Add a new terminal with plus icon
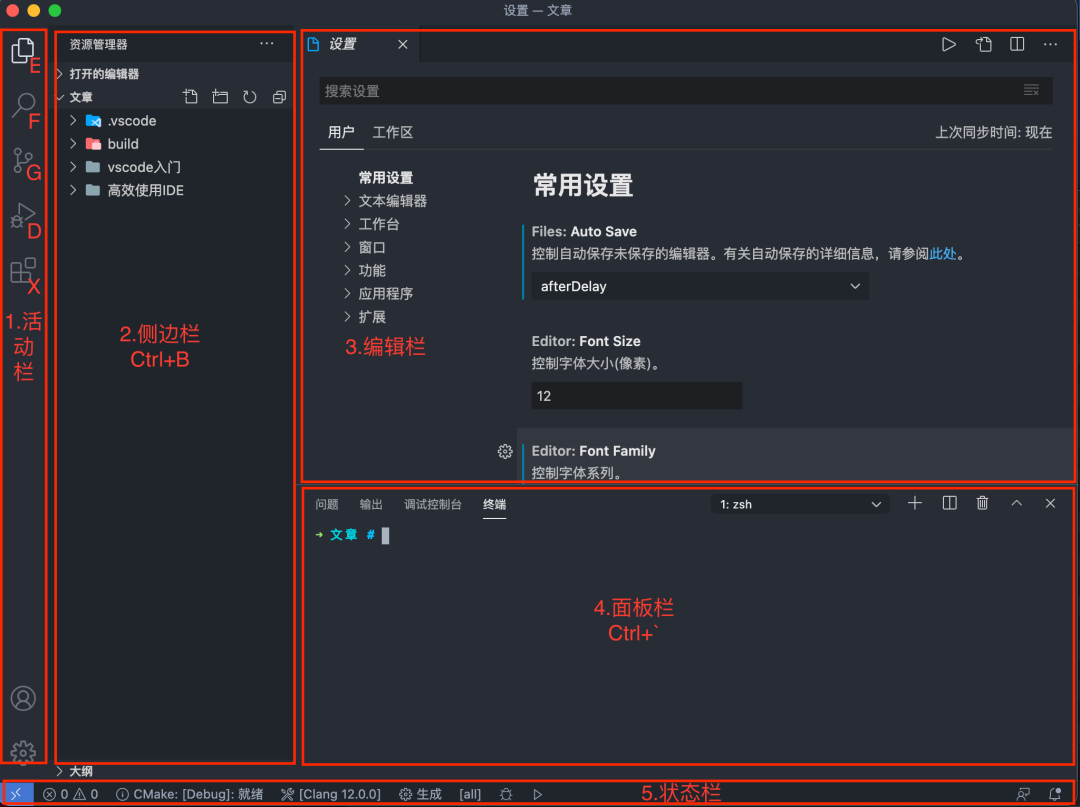Viewport: 1080px width, 807px height. coord(915,503)
